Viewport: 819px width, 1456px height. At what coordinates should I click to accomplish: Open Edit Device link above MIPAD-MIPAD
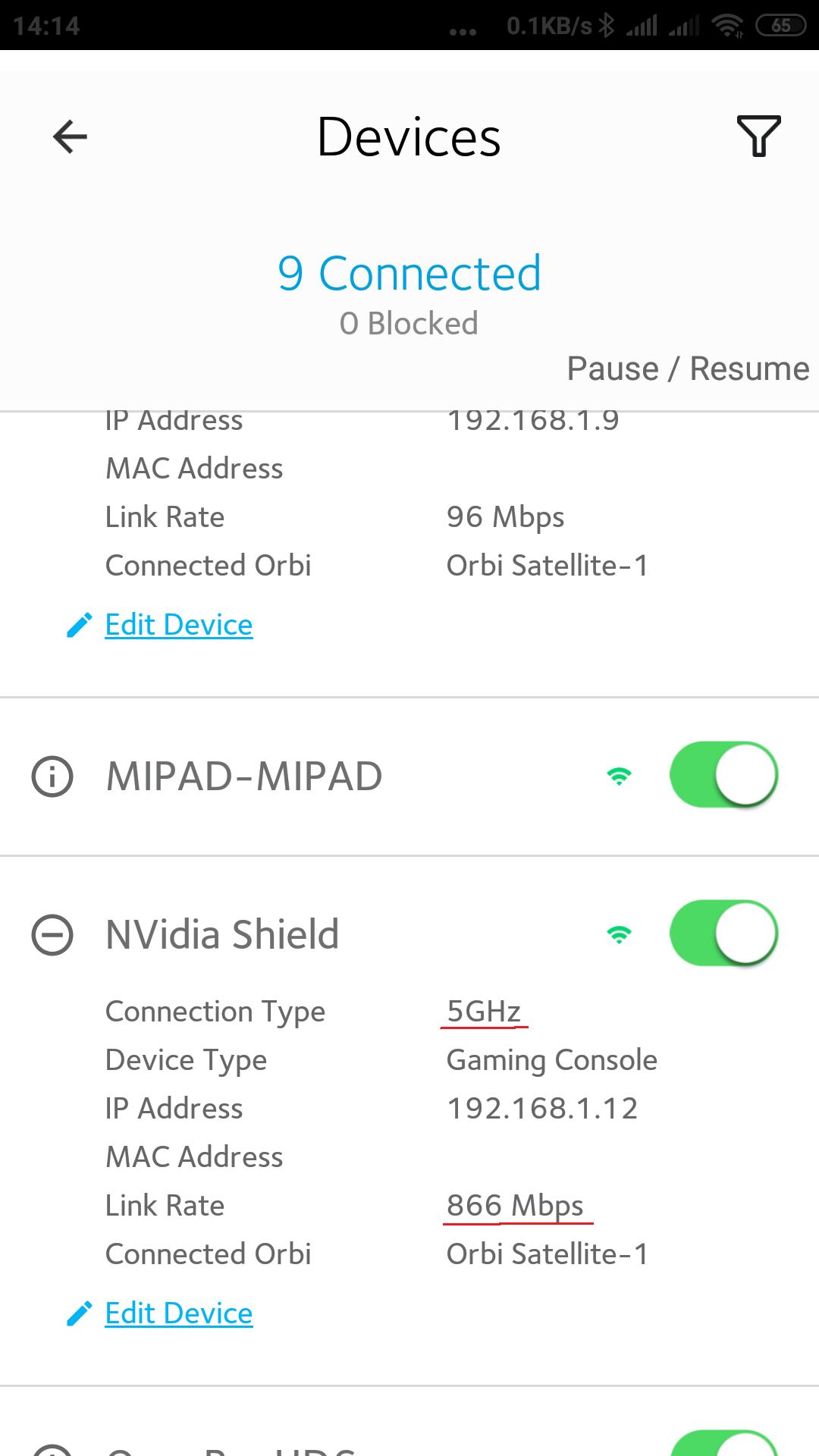(179, 625)
